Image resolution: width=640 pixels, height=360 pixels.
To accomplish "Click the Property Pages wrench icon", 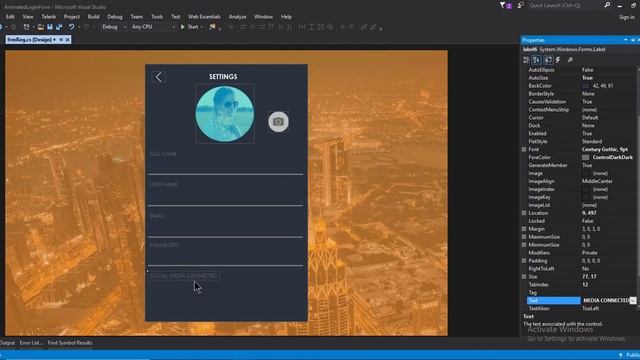I will coord(570,60).
